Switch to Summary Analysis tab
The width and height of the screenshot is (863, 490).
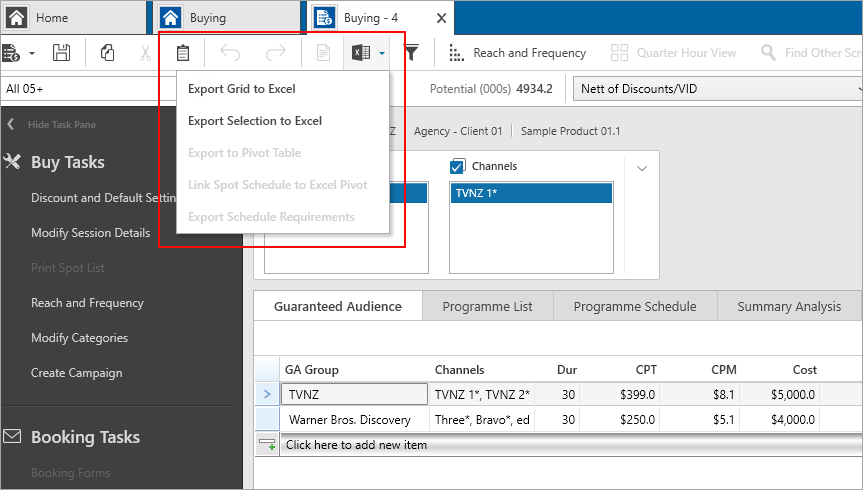(789, 306)
